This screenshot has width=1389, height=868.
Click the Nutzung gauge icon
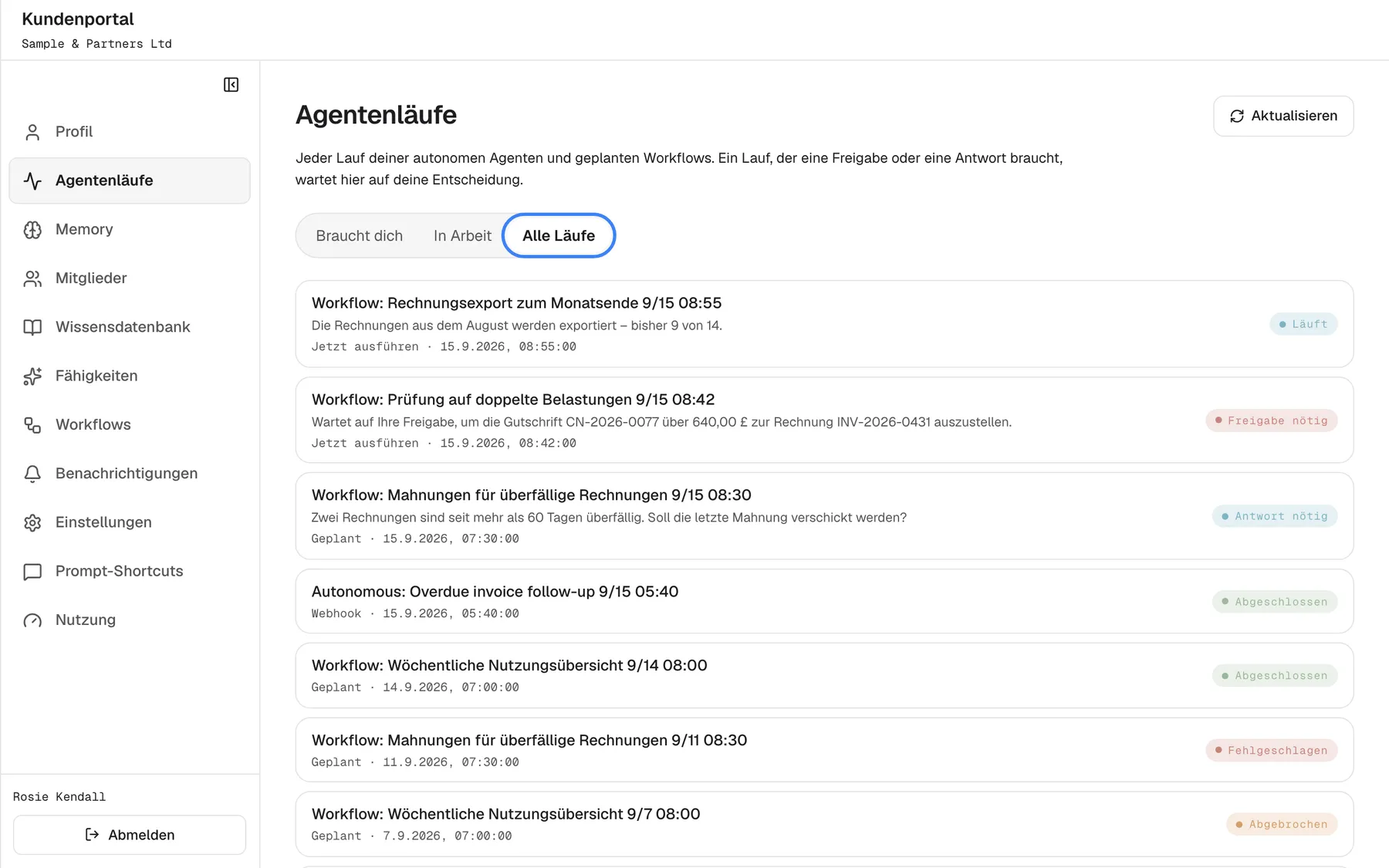click(32, 620)
